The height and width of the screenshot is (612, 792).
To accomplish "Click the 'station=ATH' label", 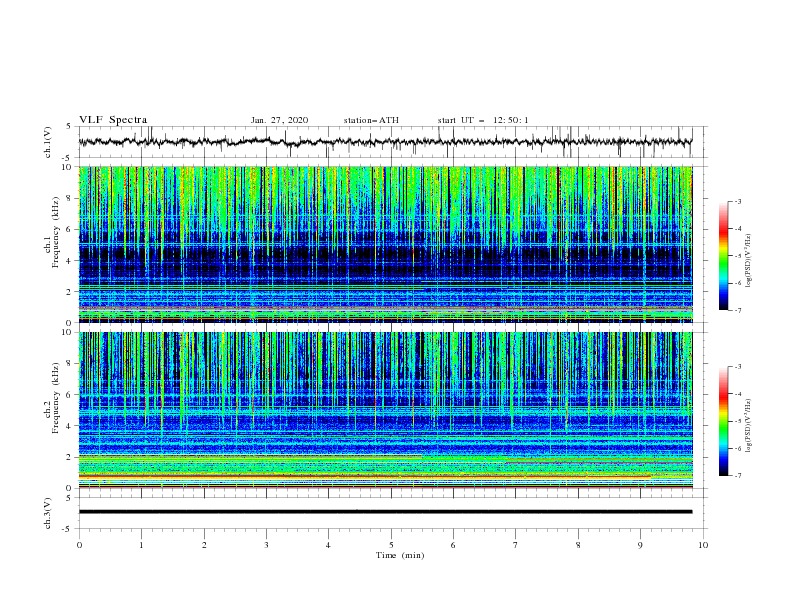I will [x=371, y=120].
